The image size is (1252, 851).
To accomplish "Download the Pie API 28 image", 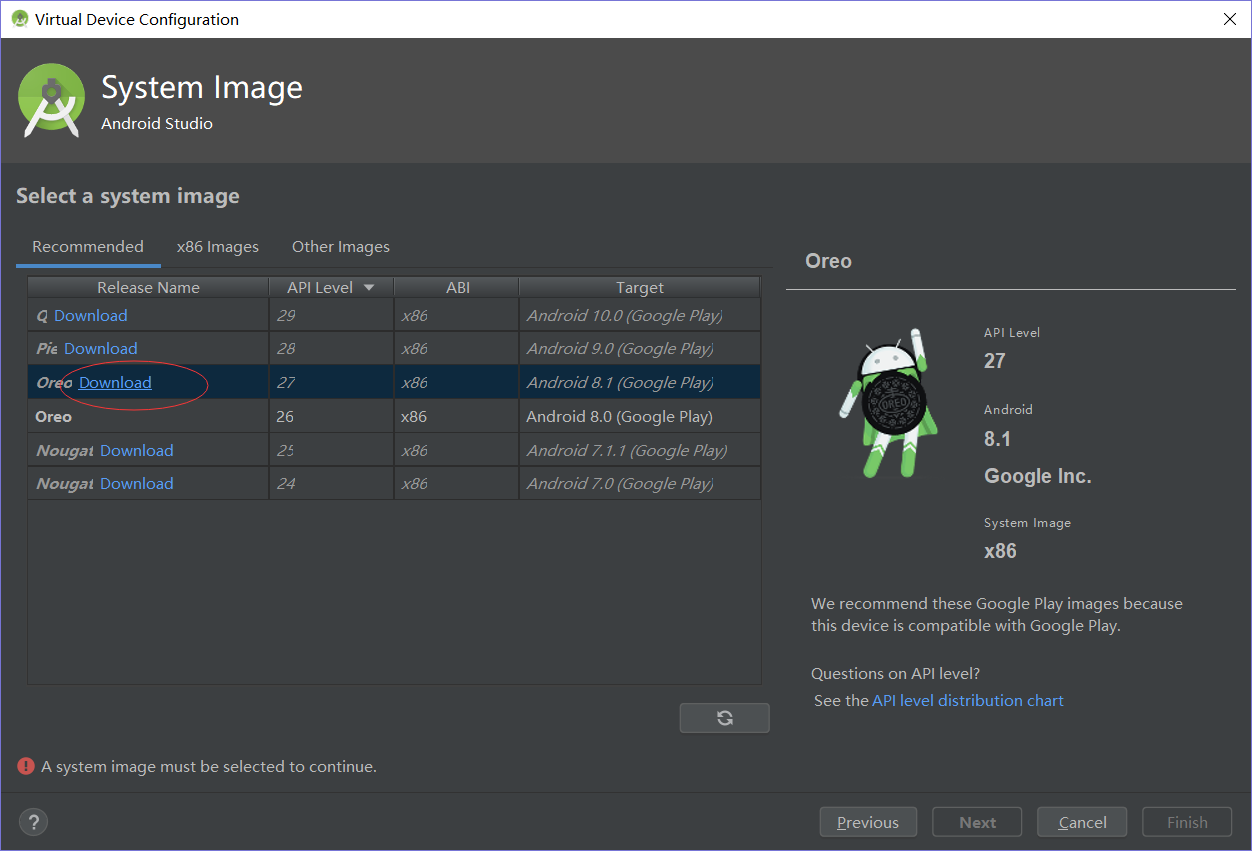I will pos(101,349).
